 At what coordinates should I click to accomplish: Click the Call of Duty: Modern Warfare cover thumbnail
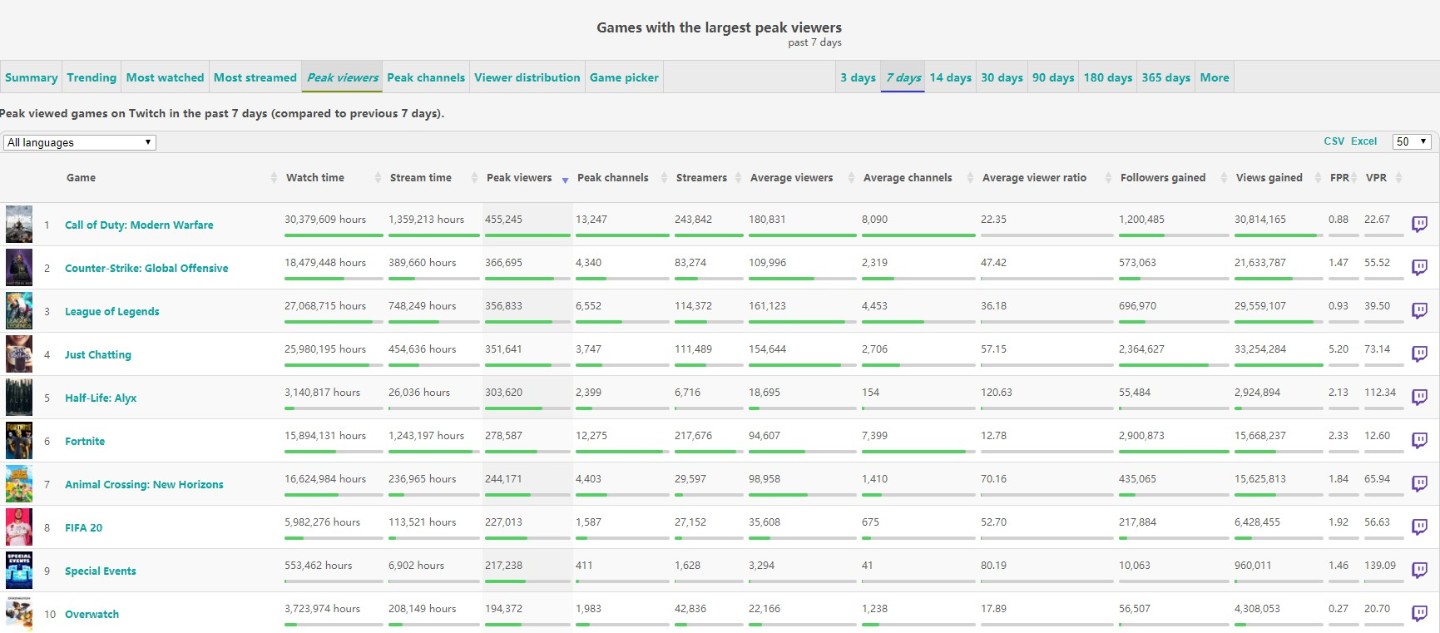(x=19, y=224)
